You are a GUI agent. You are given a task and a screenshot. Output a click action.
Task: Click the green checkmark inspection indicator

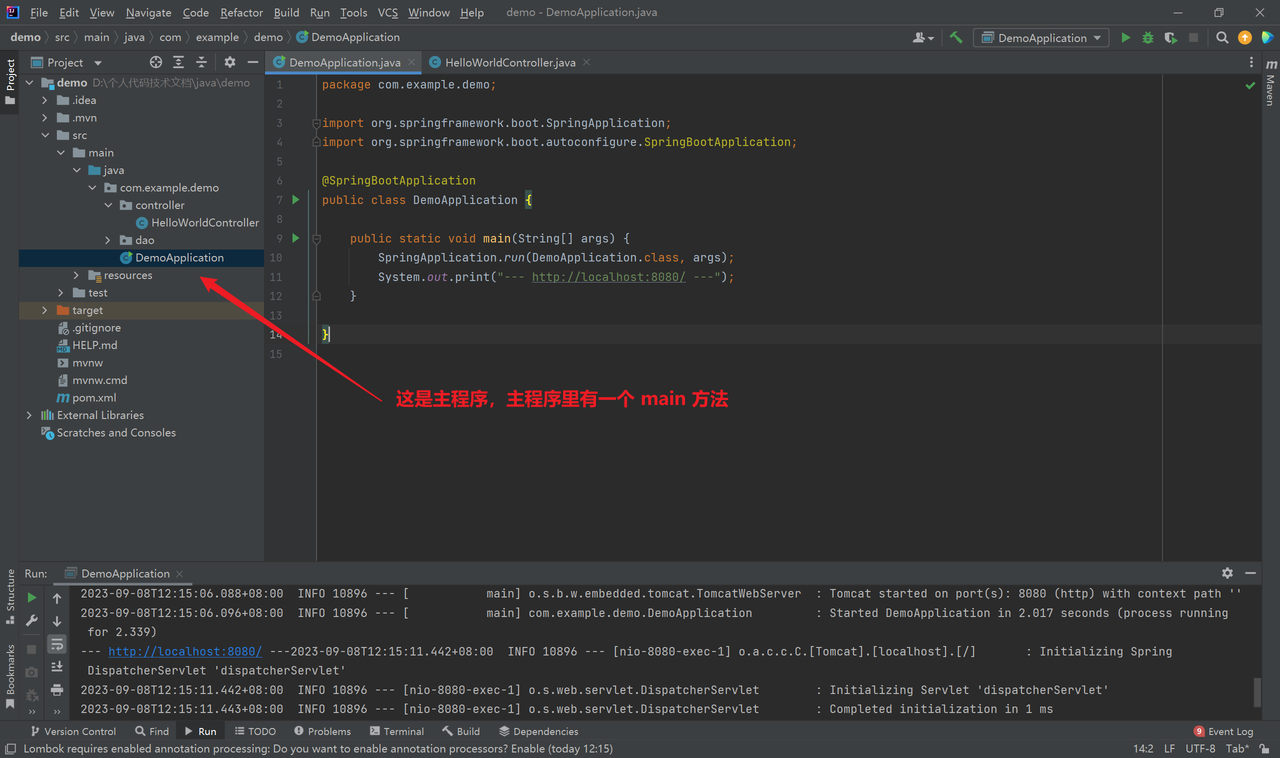(x=1250, y=86)
